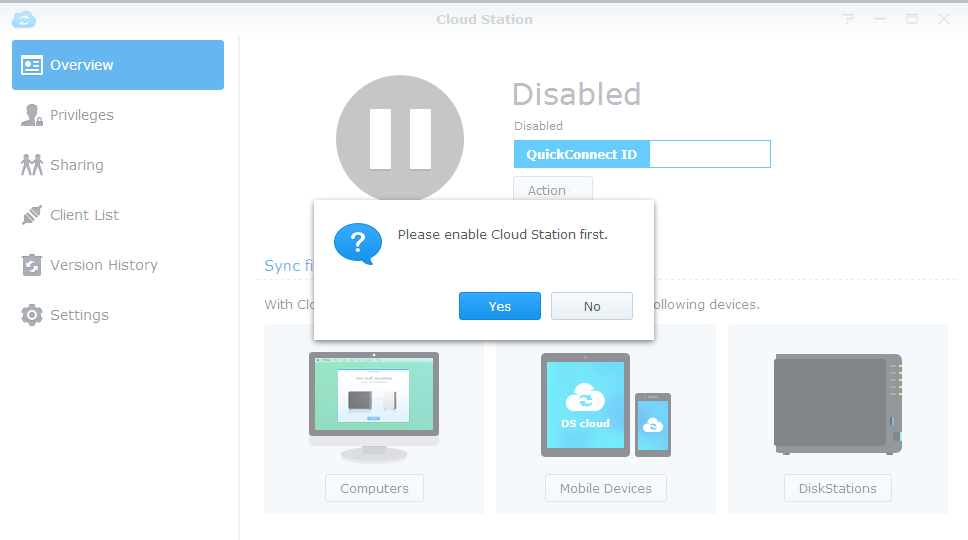Click the Overview card icon
The height and width of the screenshot is (540, 968).
(x=31, y=65)
